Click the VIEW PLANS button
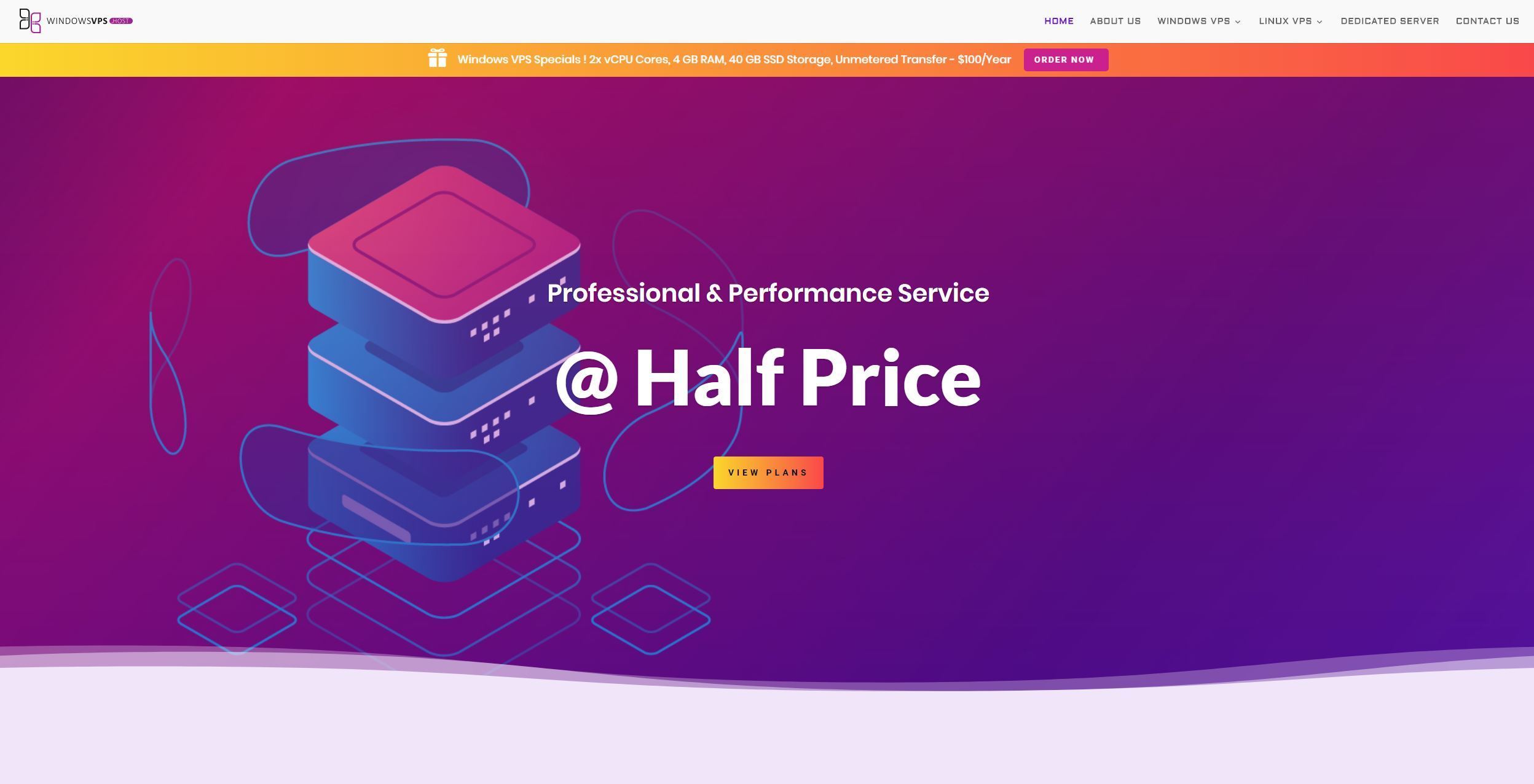1534x784 pixels. (768, 472)
